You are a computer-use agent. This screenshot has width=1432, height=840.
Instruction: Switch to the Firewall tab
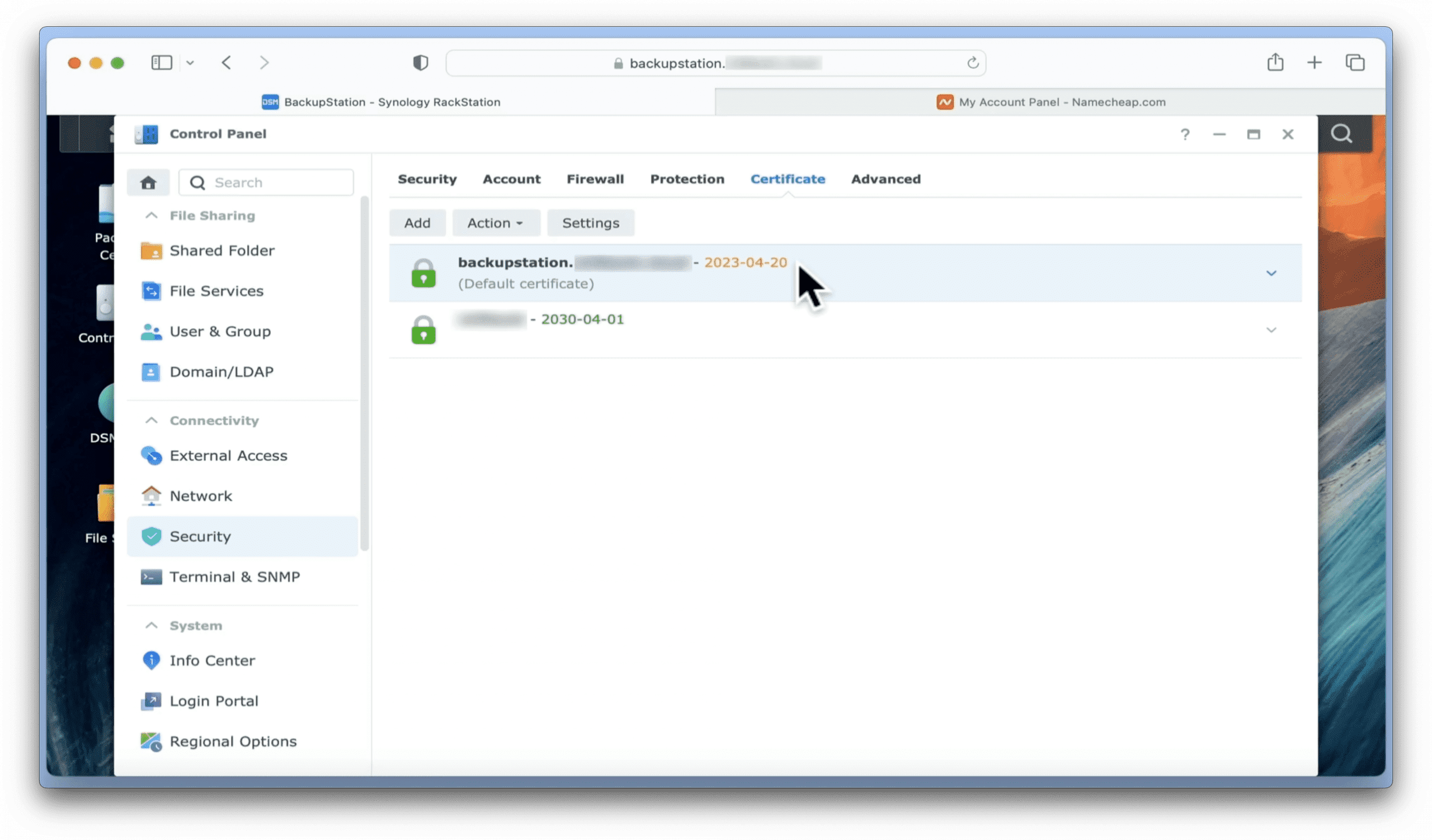point(595,179)
